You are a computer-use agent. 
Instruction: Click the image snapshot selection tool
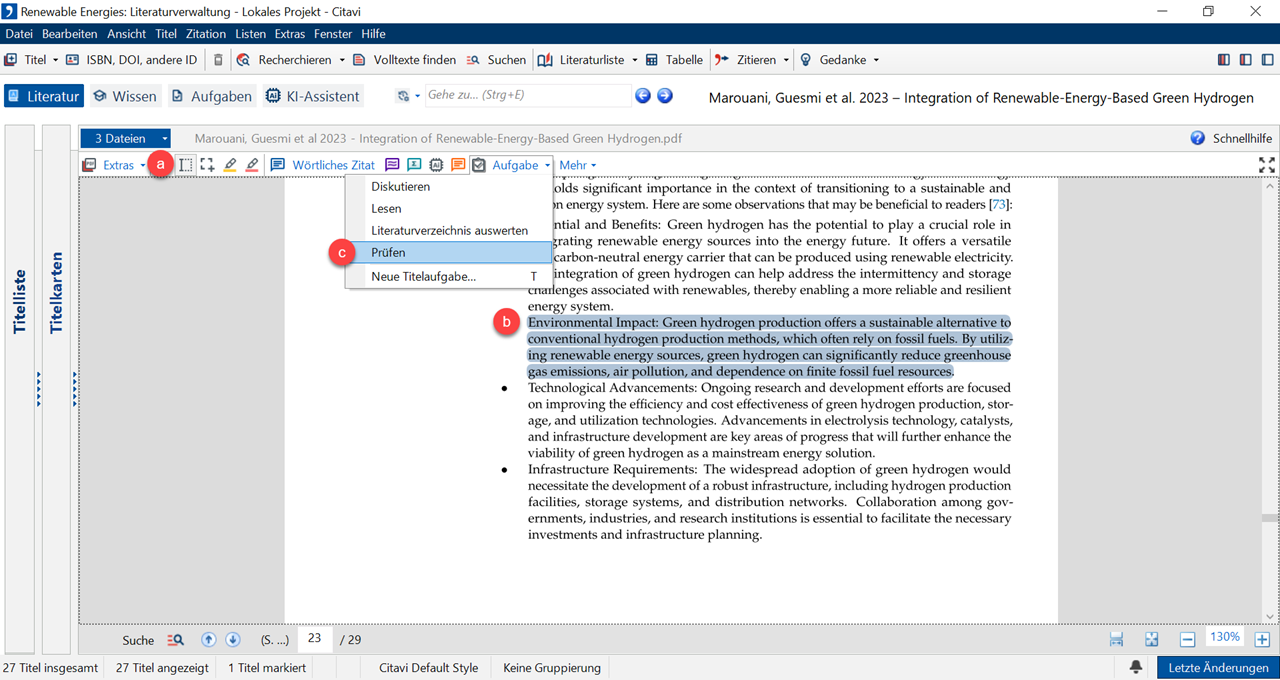tap(207, 165)
